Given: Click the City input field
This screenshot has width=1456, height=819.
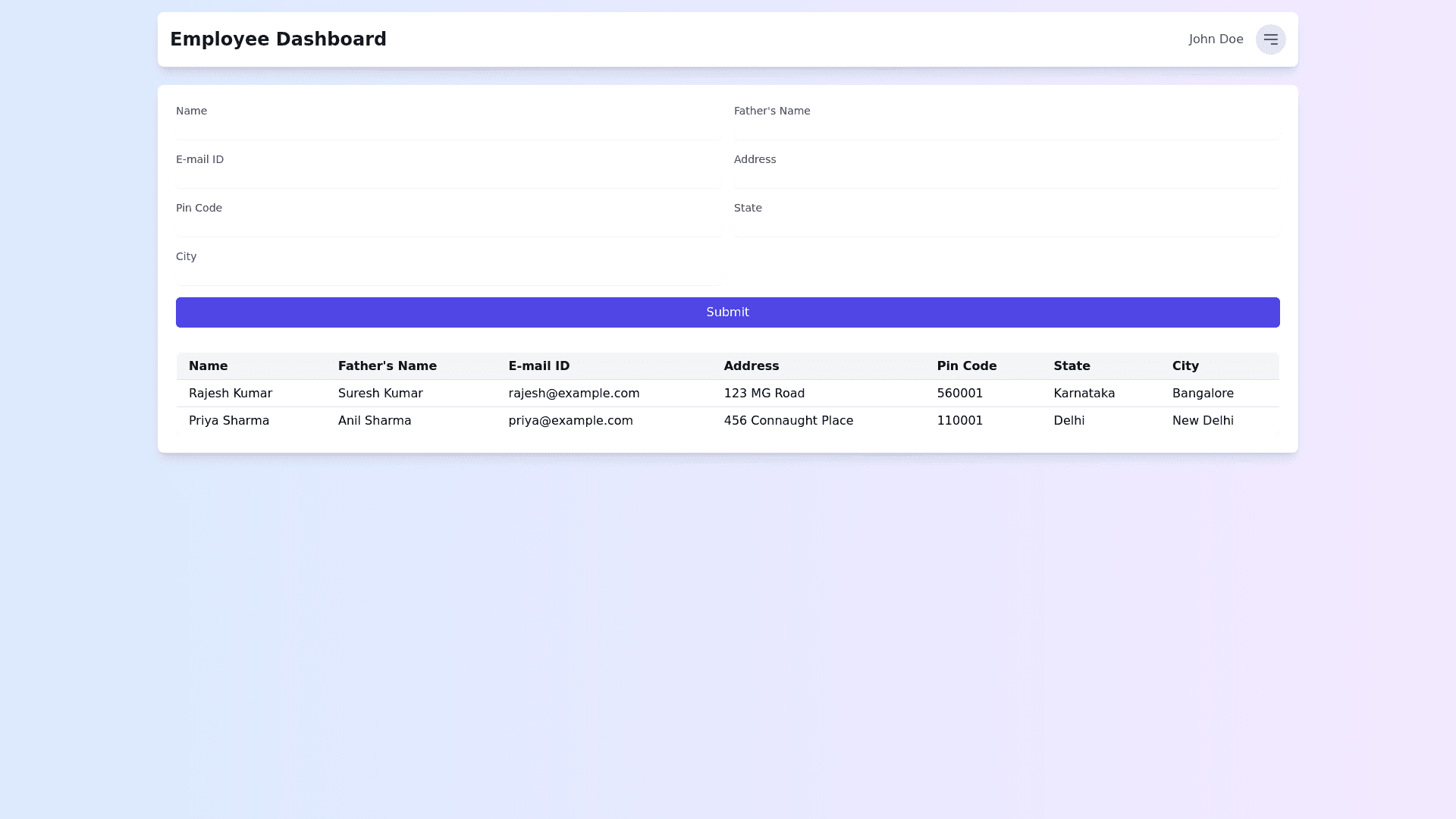Looking at the screenshot, I should pos(448,276).
